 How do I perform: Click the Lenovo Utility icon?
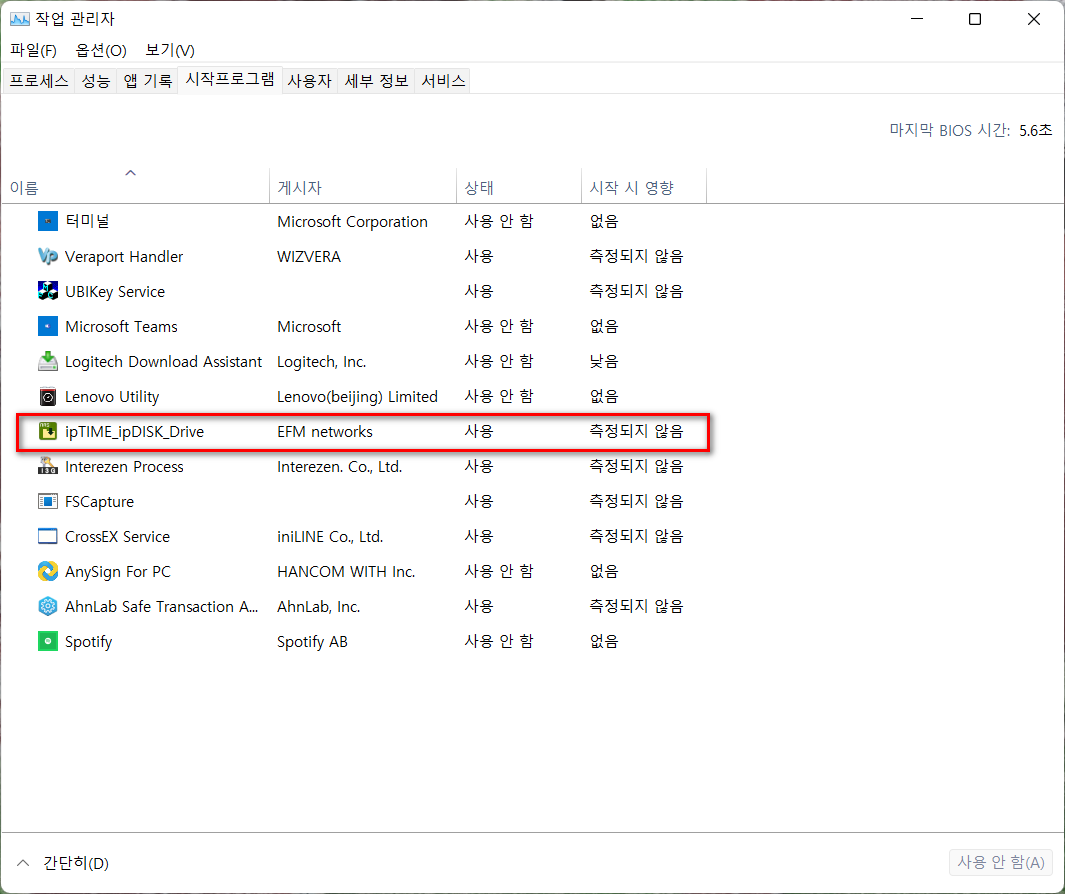[x=48, y=397]
